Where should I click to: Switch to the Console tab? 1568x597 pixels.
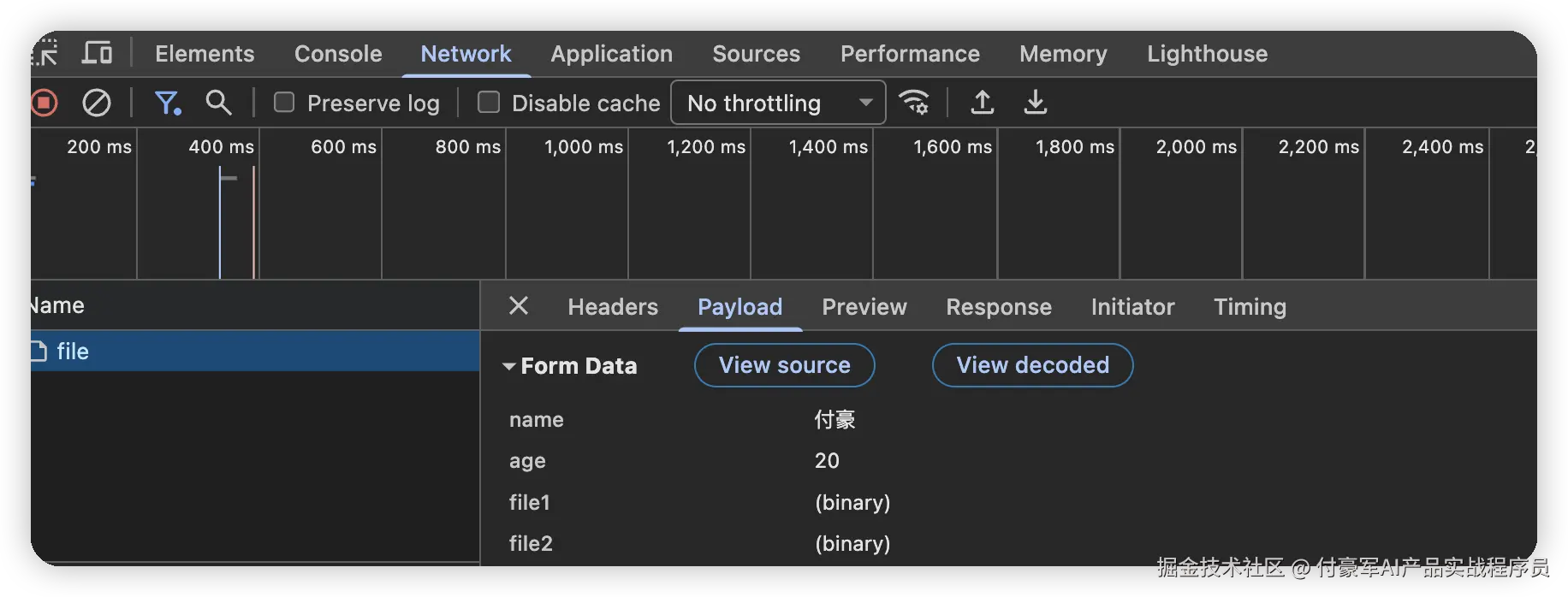point(338,54)
